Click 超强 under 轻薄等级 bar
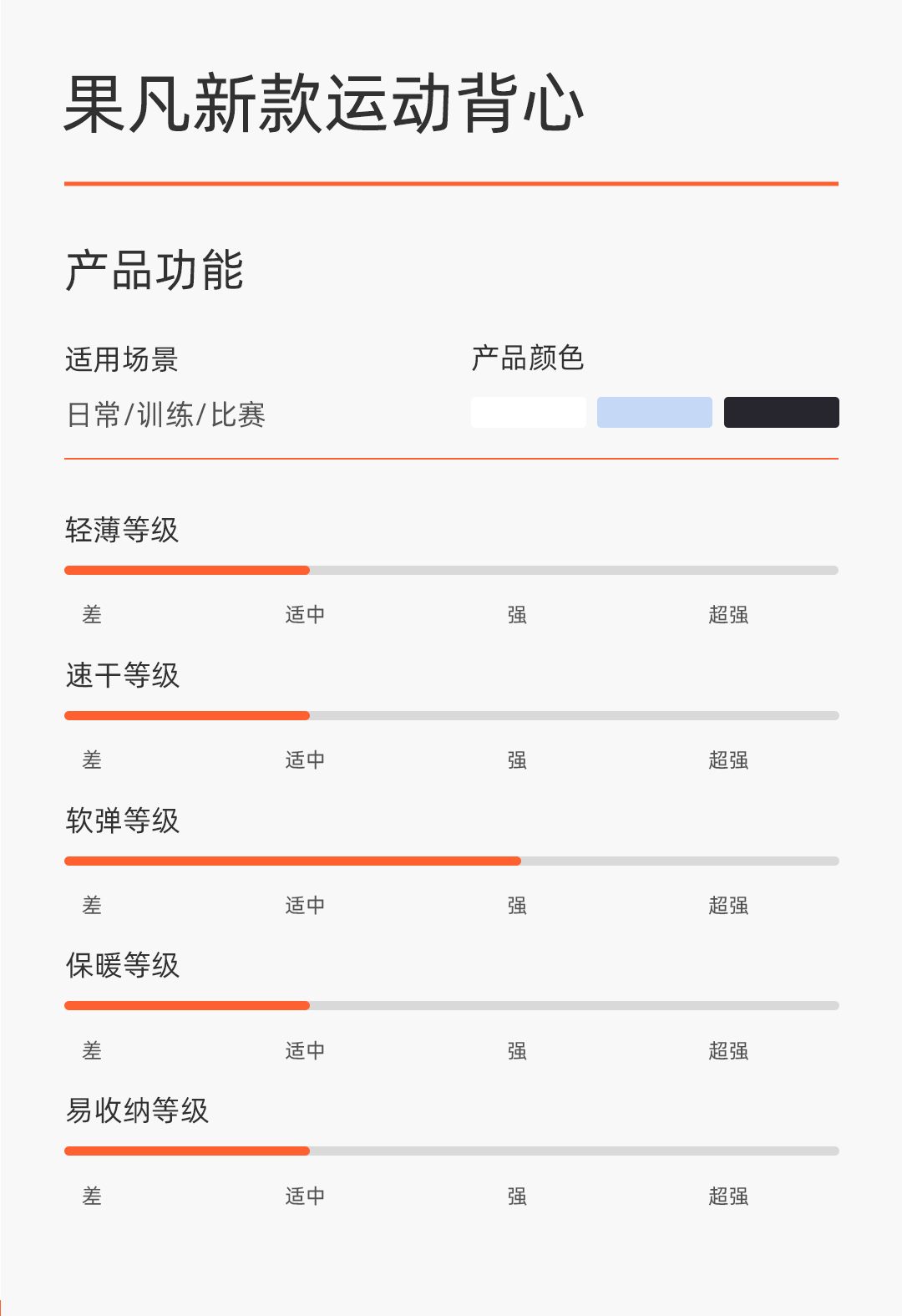The width and height of the screenshot is (902, 1316). click(x=728, y=615)
